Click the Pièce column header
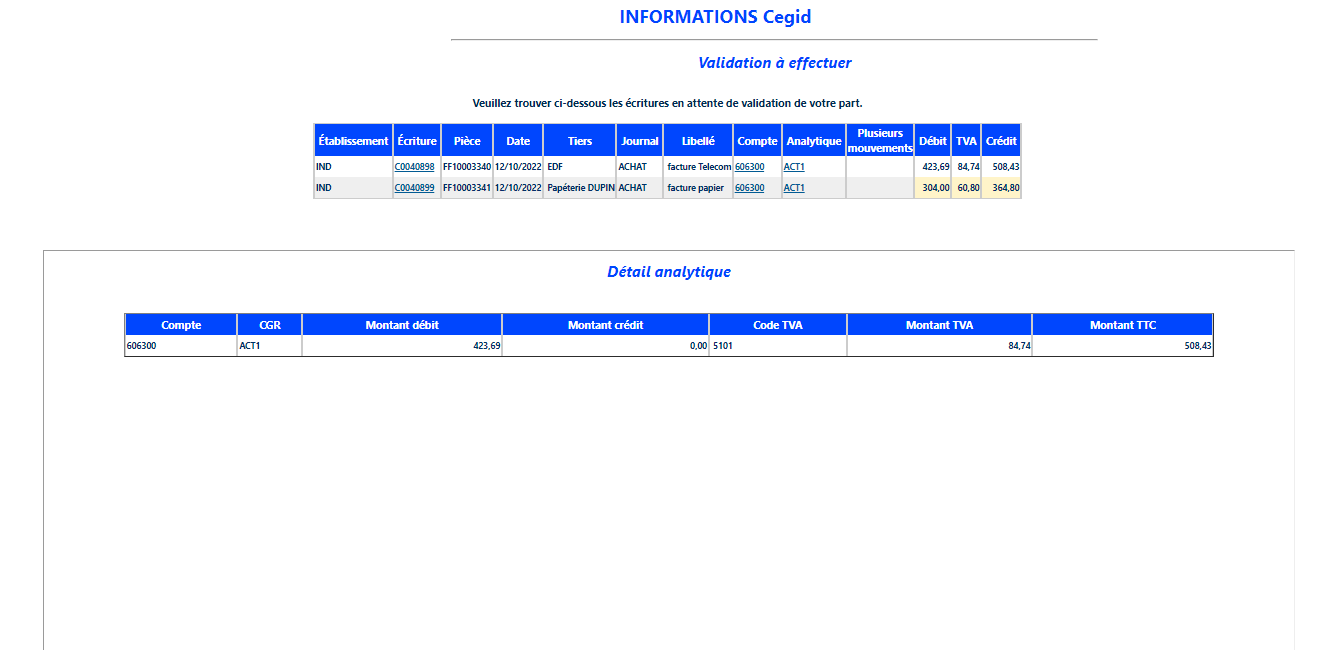The width and height of the screenshot is (1337, 650). [467, 141]
